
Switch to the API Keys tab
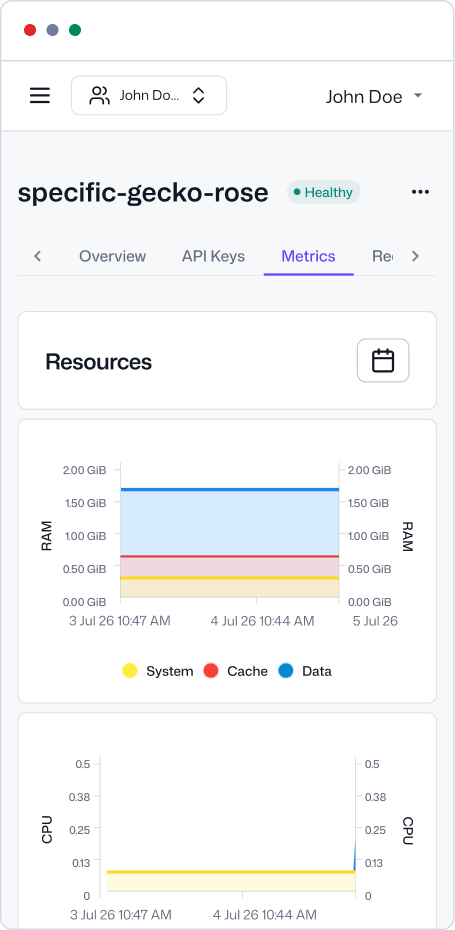213,256
